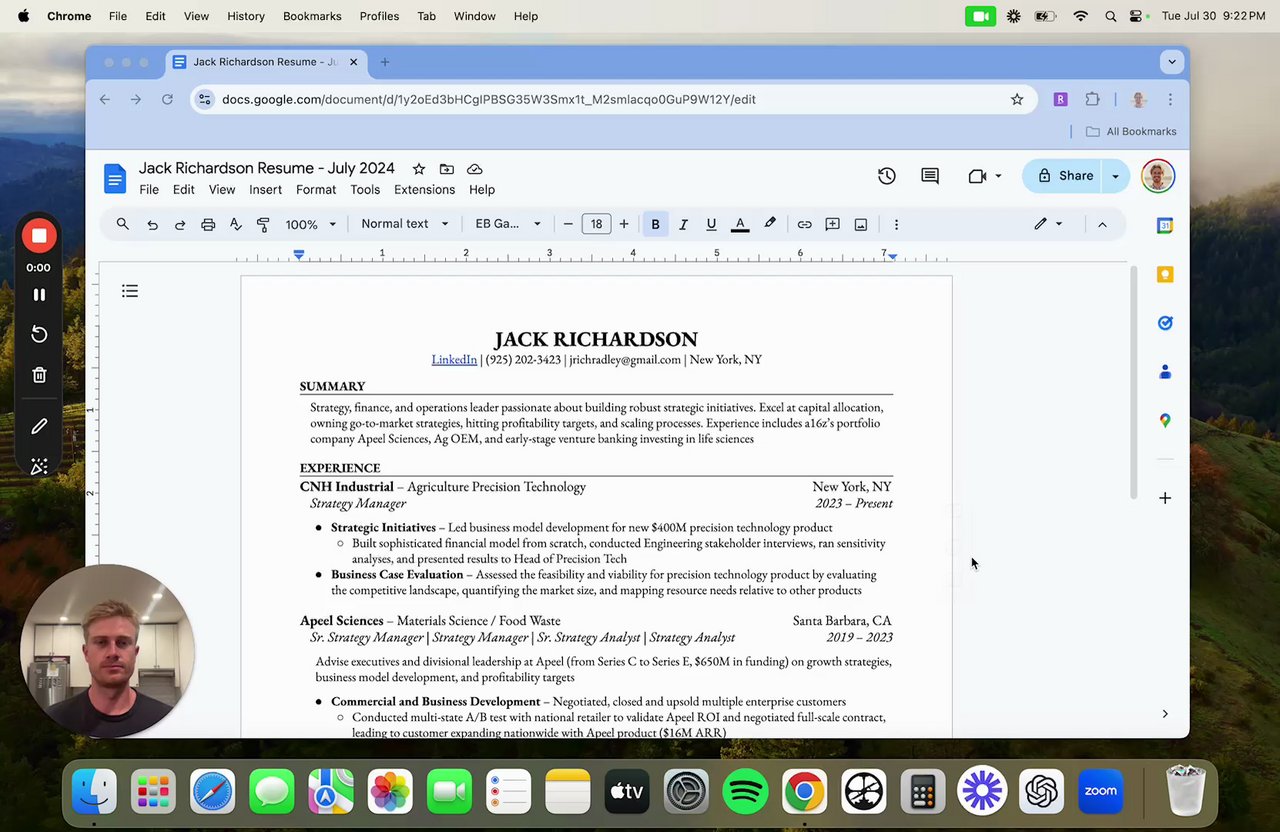Choose the text color

click(x=740, y=224)
